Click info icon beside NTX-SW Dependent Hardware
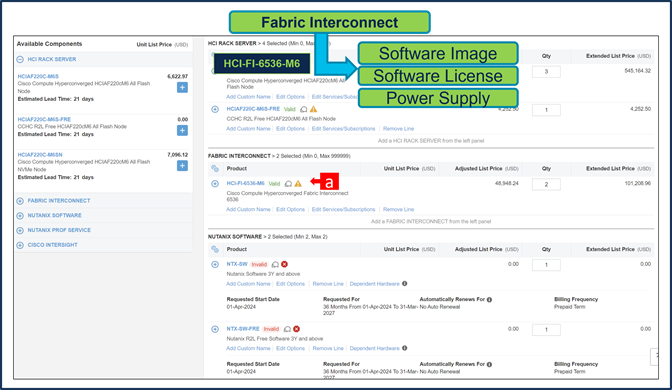 (x=405, y=284)
